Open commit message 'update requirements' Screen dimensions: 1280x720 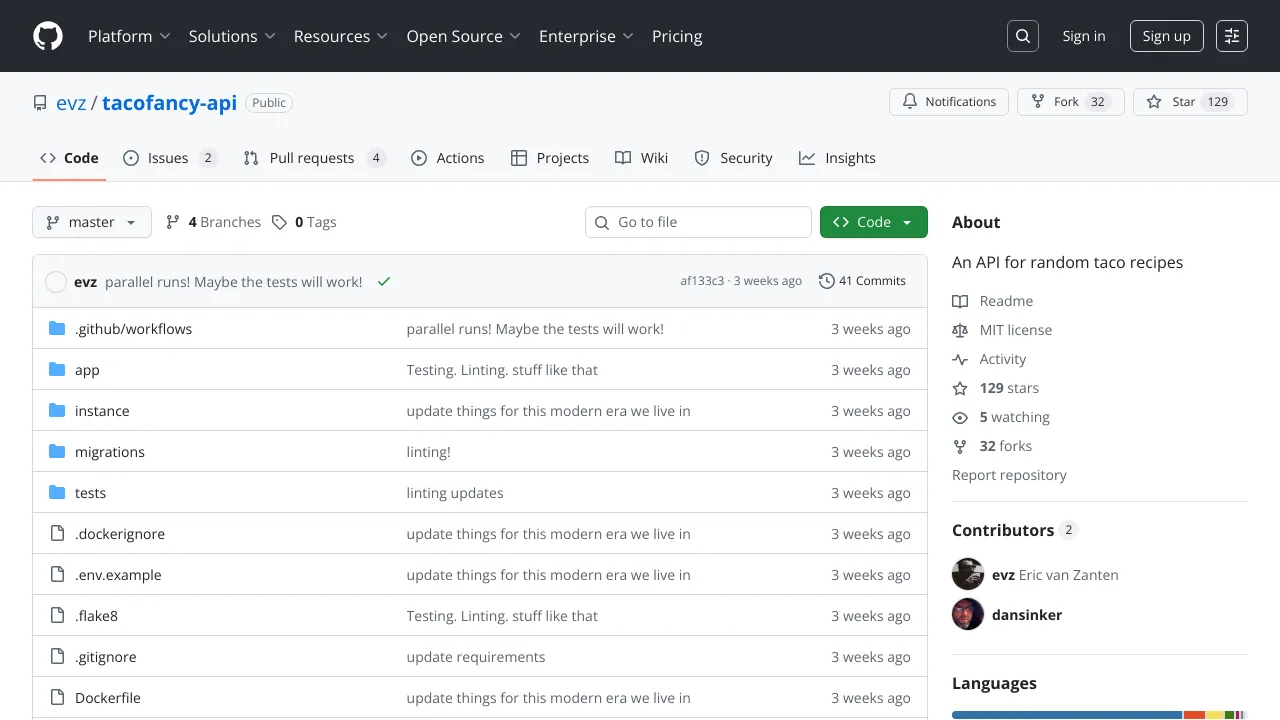coord(476,657)
